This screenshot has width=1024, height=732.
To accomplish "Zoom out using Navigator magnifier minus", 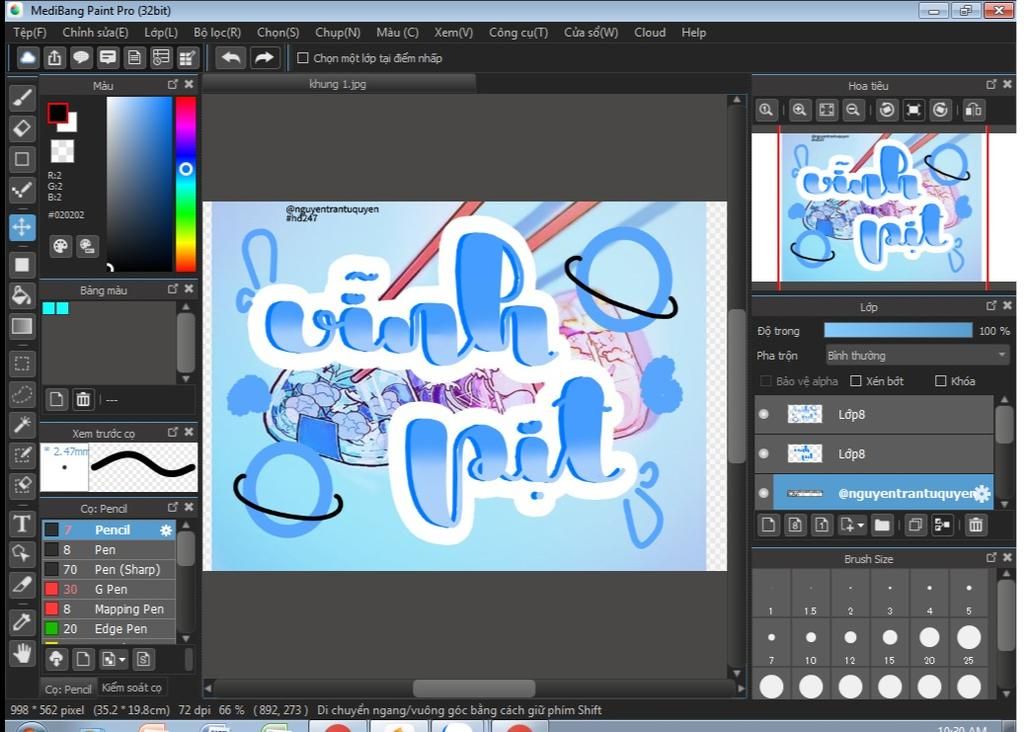I will pos(852,110).
